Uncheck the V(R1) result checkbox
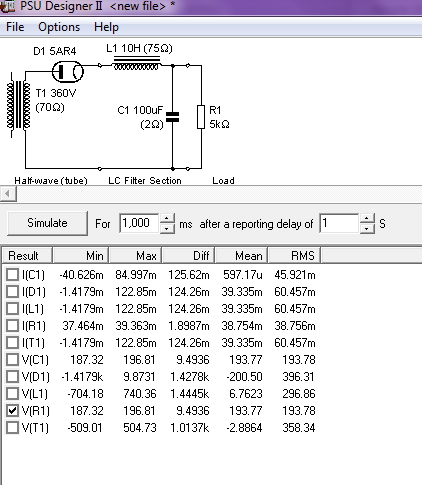The image size is (422, 485). click(x=12, y=411)
